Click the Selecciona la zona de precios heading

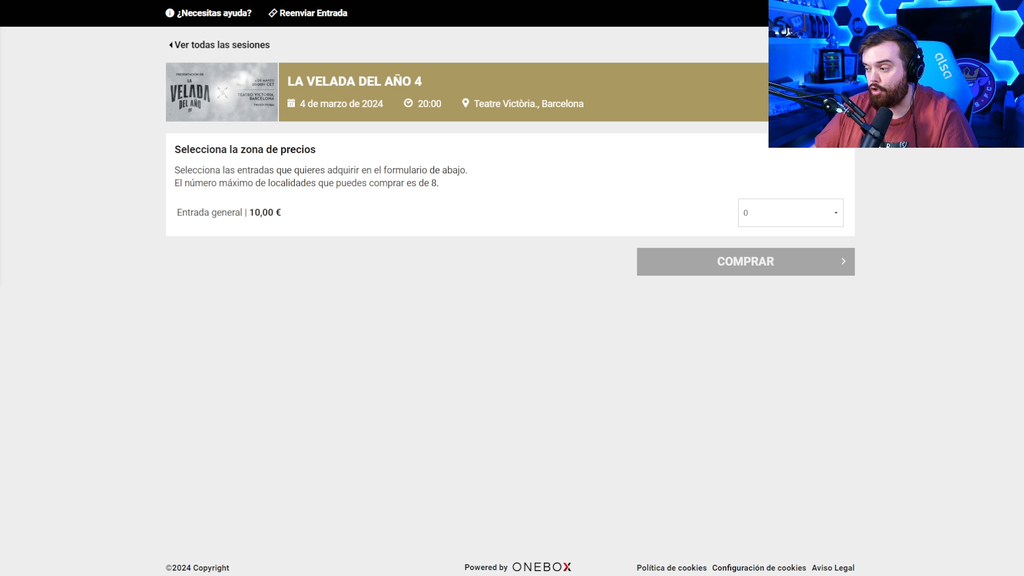pyautogui.click(x=245, y=150)
